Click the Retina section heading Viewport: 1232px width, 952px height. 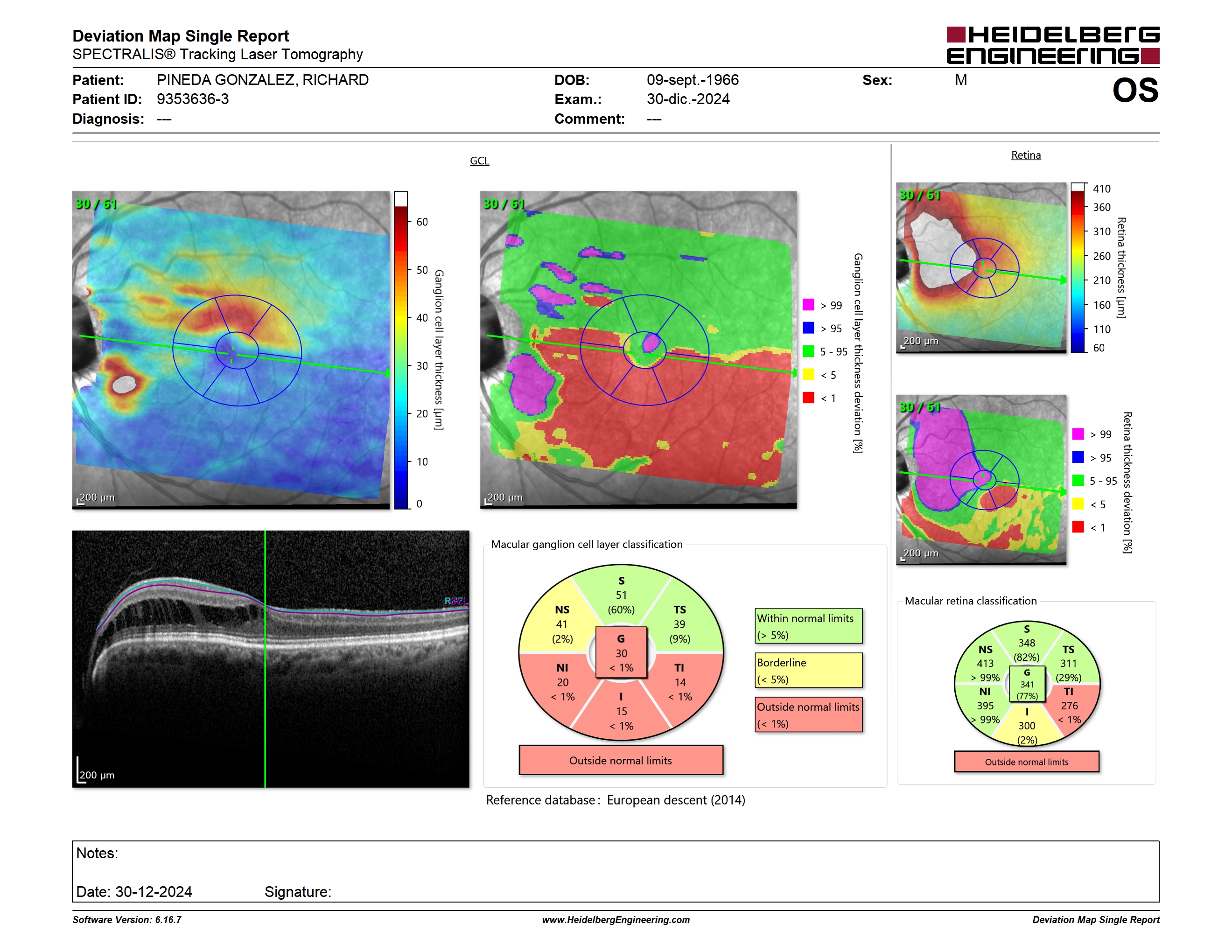tap(1026, 155)
